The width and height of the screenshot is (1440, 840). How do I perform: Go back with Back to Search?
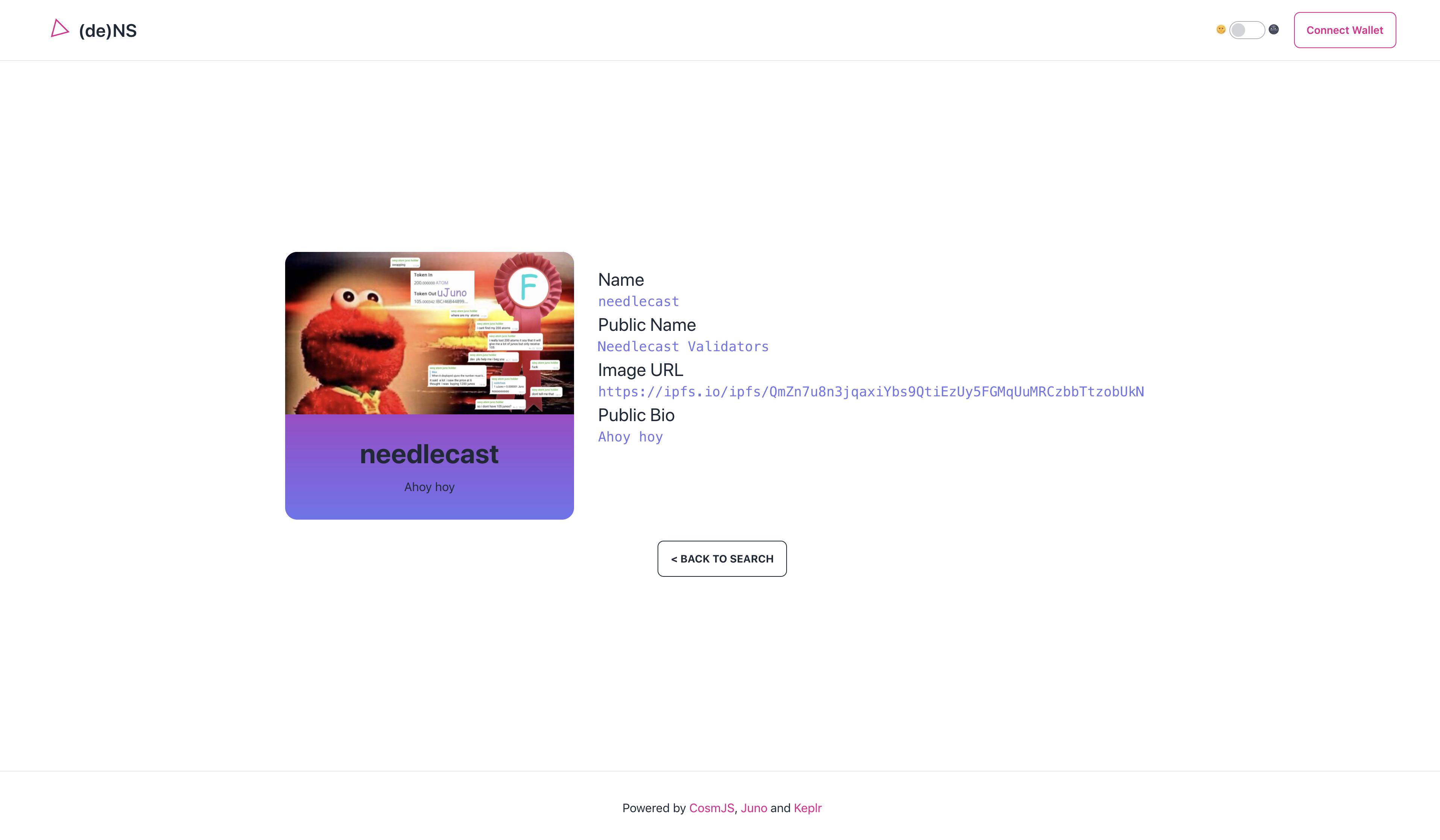[722, 559]
